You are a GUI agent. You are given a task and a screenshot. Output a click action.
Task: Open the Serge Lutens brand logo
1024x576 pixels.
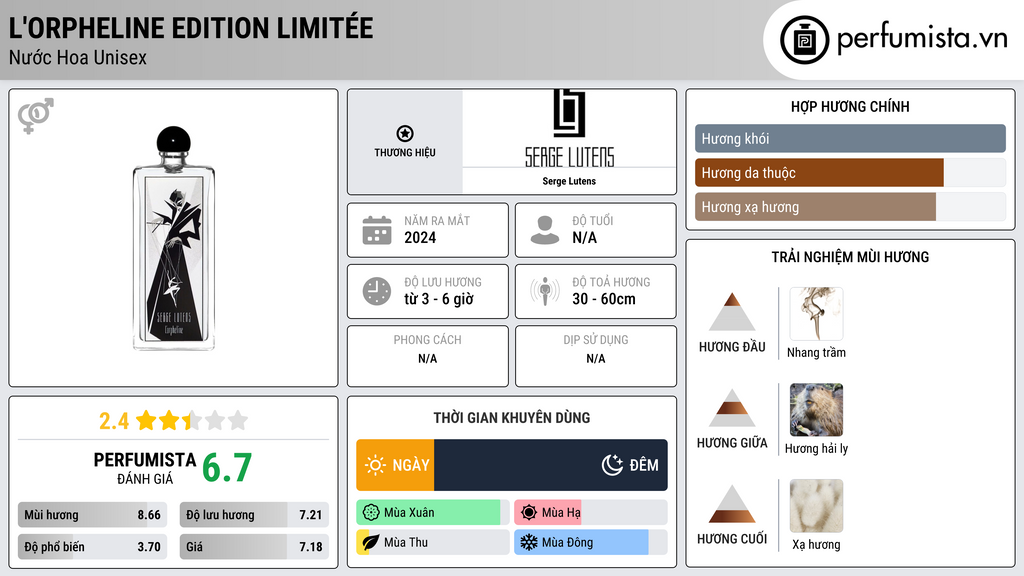[x=569, y=130]
